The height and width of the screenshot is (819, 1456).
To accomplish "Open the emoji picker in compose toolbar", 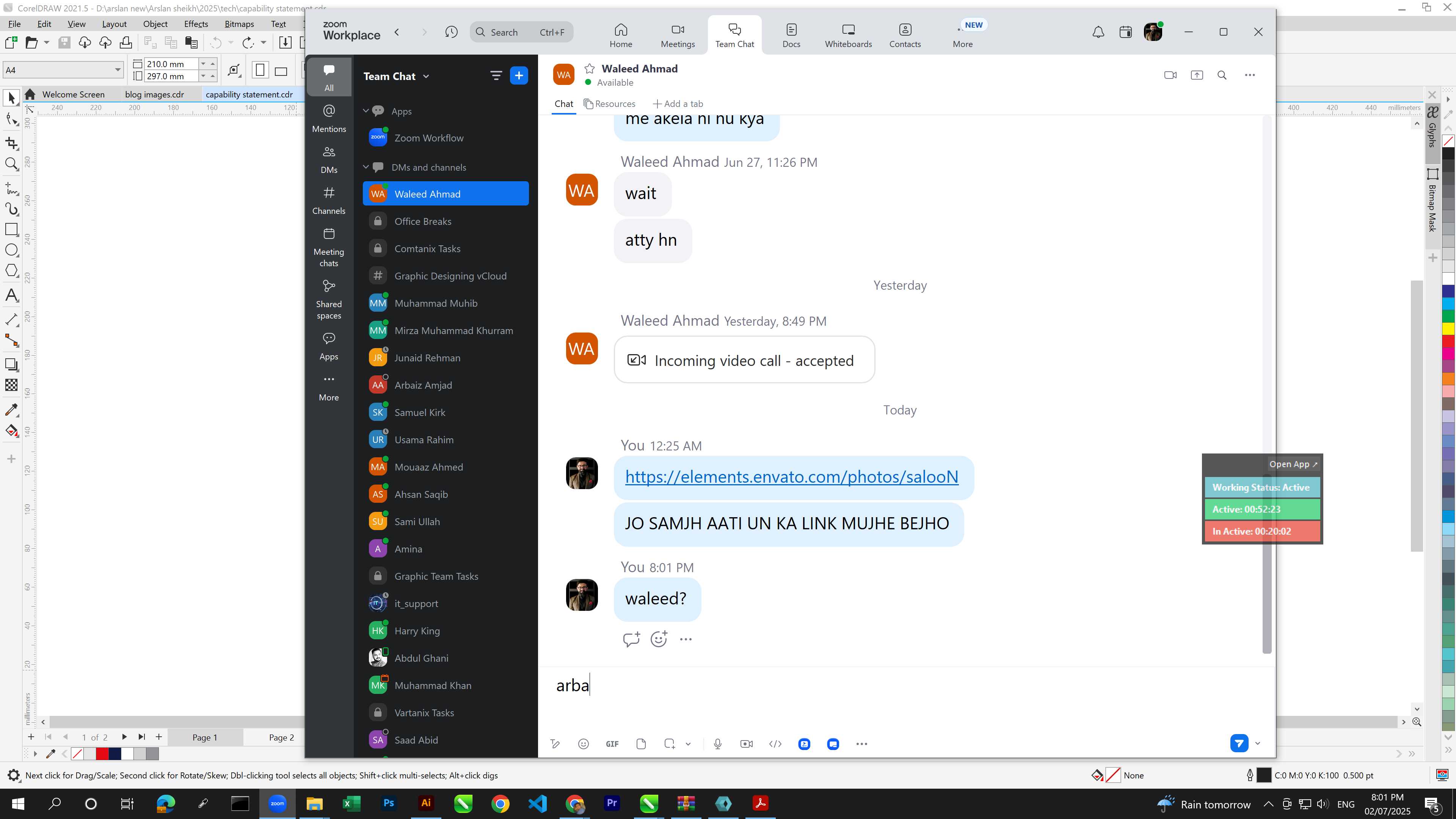I will point(584,744).
